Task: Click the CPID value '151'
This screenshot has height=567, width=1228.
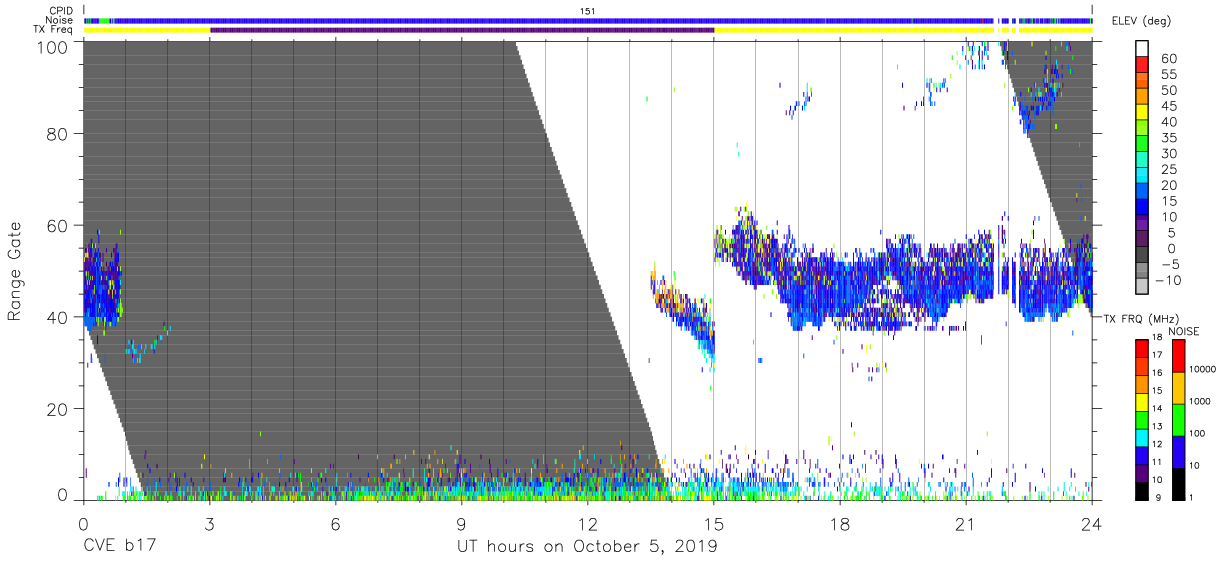Action: click(588, 11)
